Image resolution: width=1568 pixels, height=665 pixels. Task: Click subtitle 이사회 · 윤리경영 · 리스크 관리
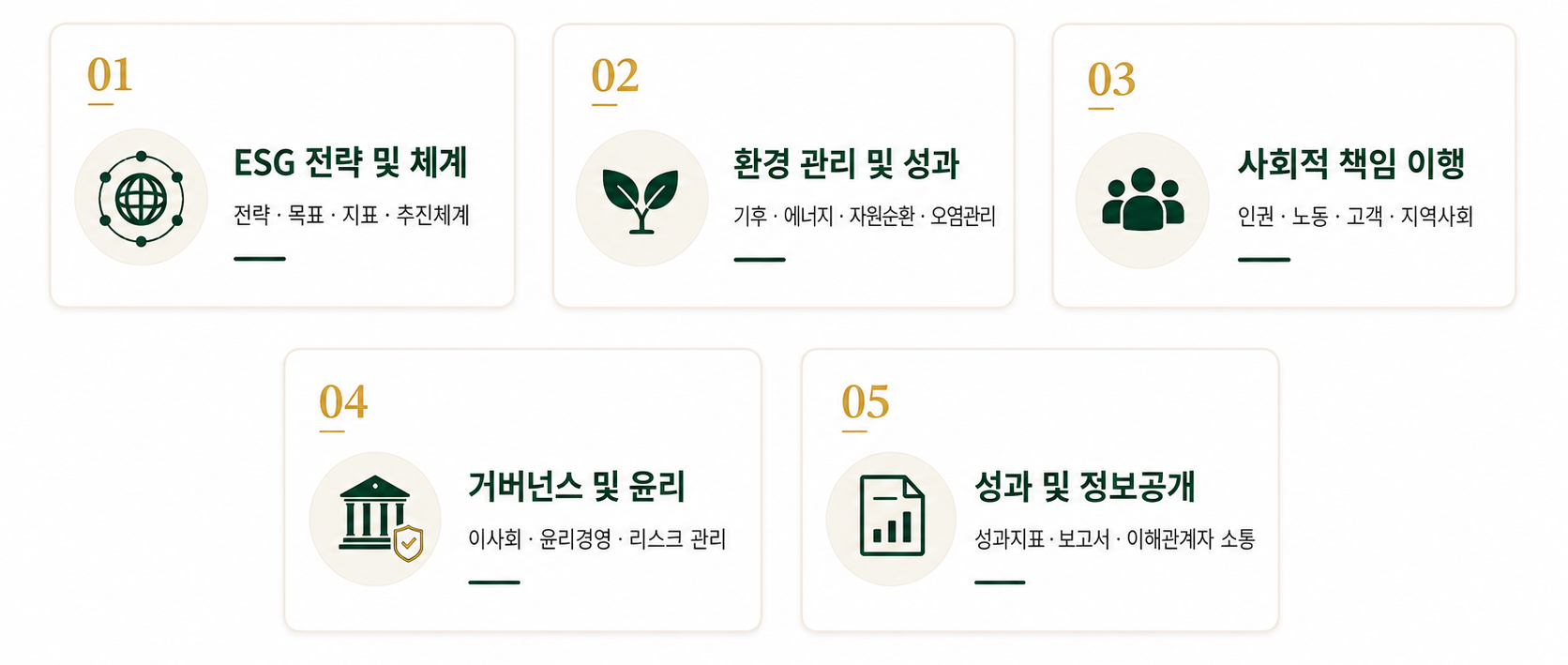click(597, 538)
